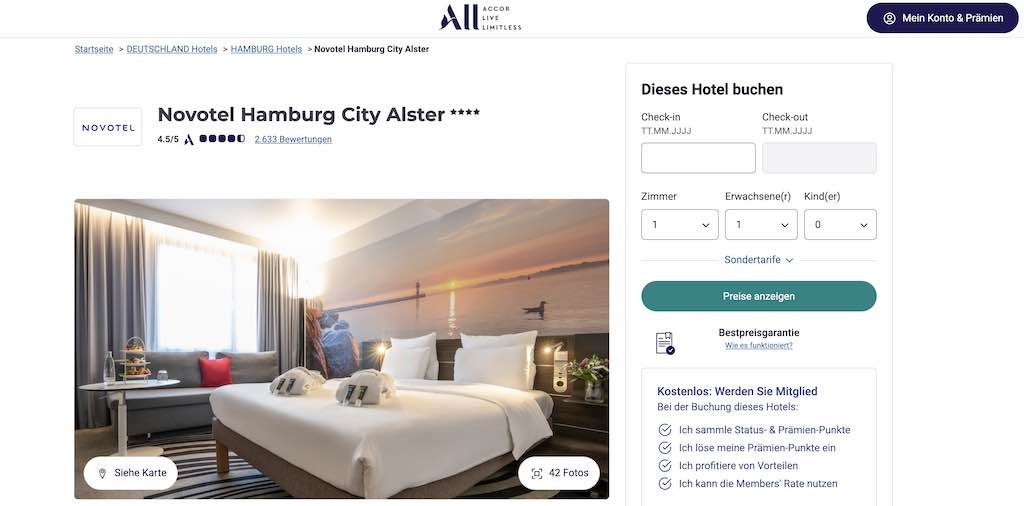Click the photo gallery icon beside 42 Fotos
The width and height of the screenshot is (1024, 506).
(x=537, y=473)
